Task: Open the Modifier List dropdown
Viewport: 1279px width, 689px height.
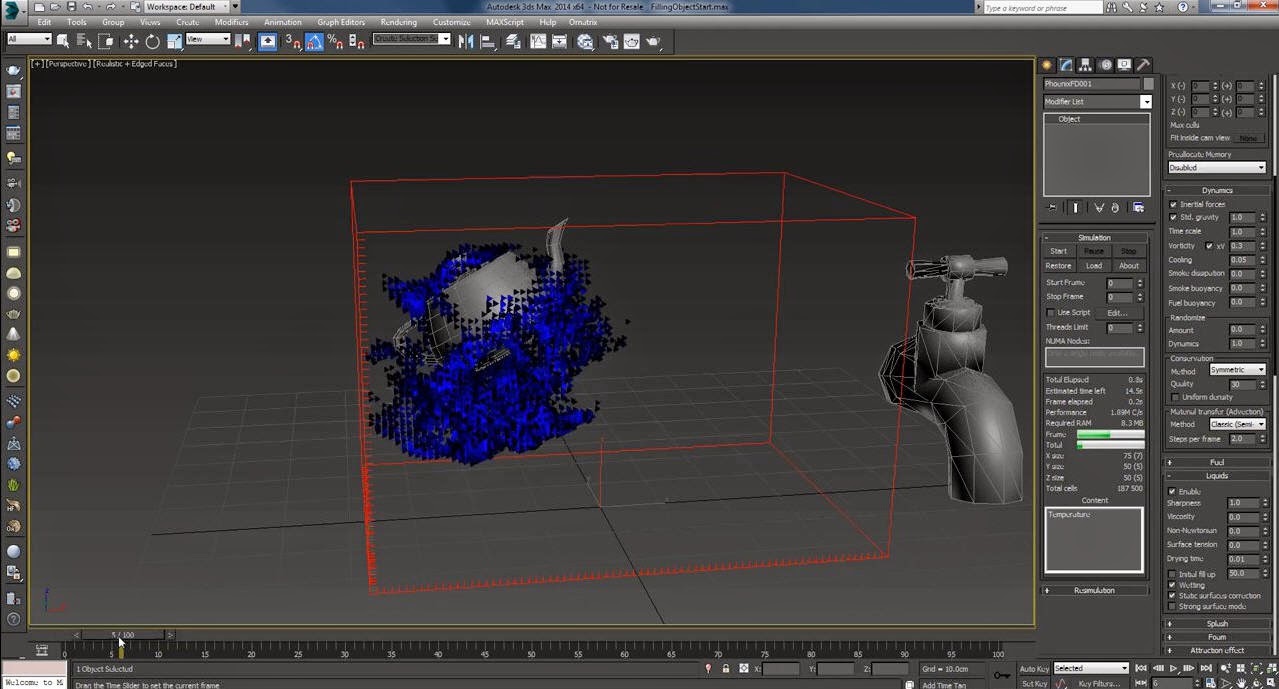Action: [1097, 102]
